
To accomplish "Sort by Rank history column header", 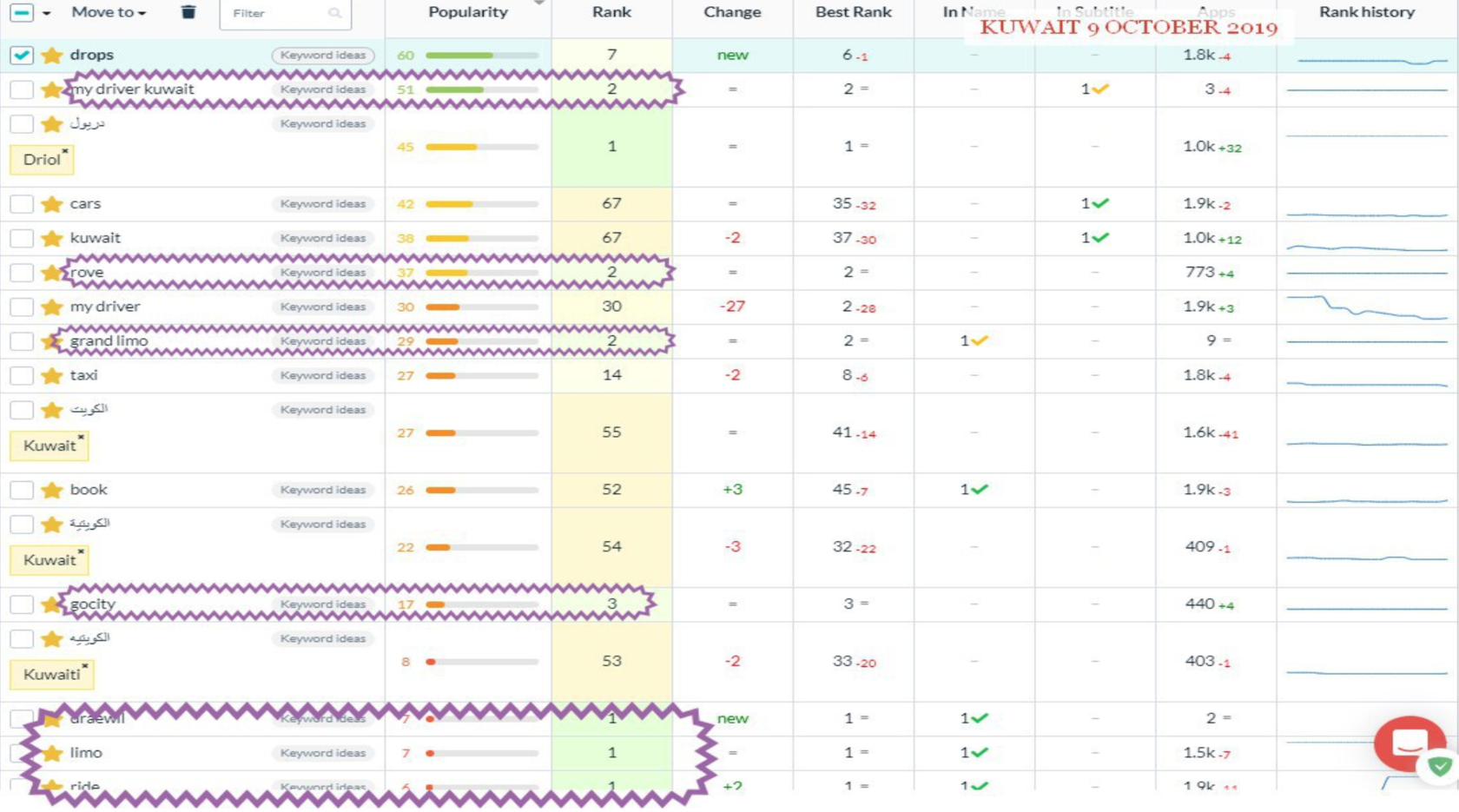I will coord(1367,12).
